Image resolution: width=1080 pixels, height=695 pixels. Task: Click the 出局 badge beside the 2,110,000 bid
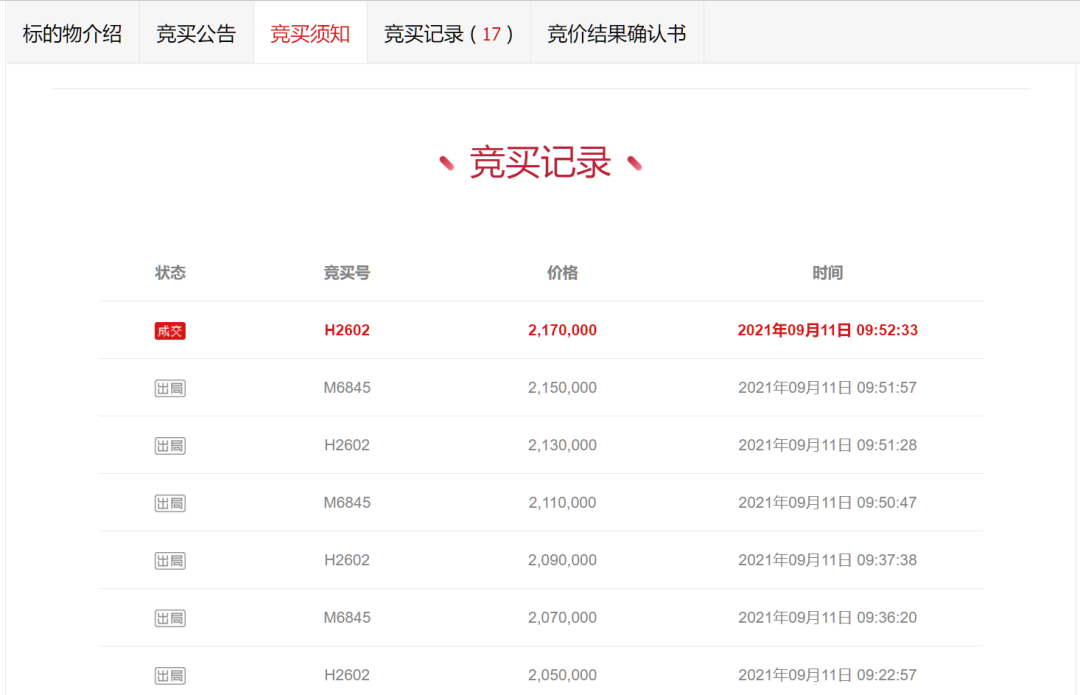pos(170,502)
